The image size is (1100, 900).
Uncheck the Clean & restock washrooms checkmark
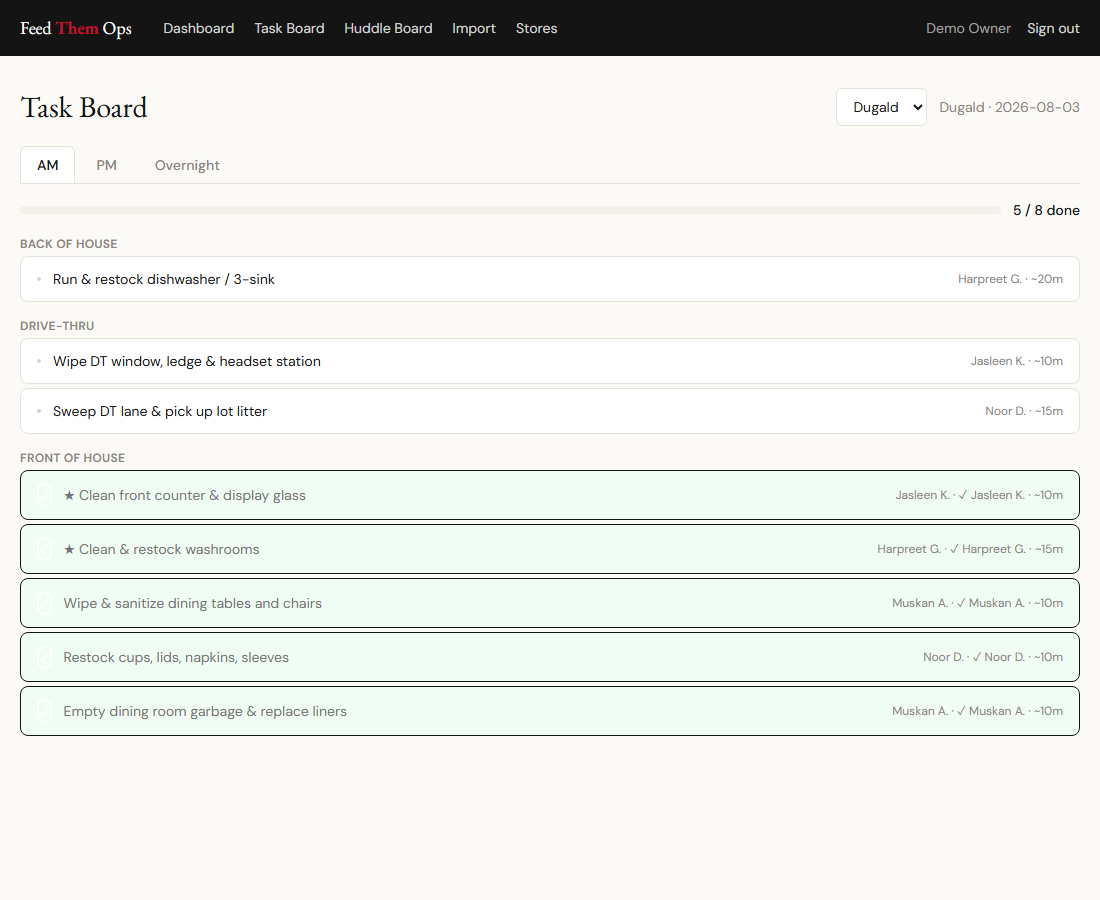click(44, 549)
